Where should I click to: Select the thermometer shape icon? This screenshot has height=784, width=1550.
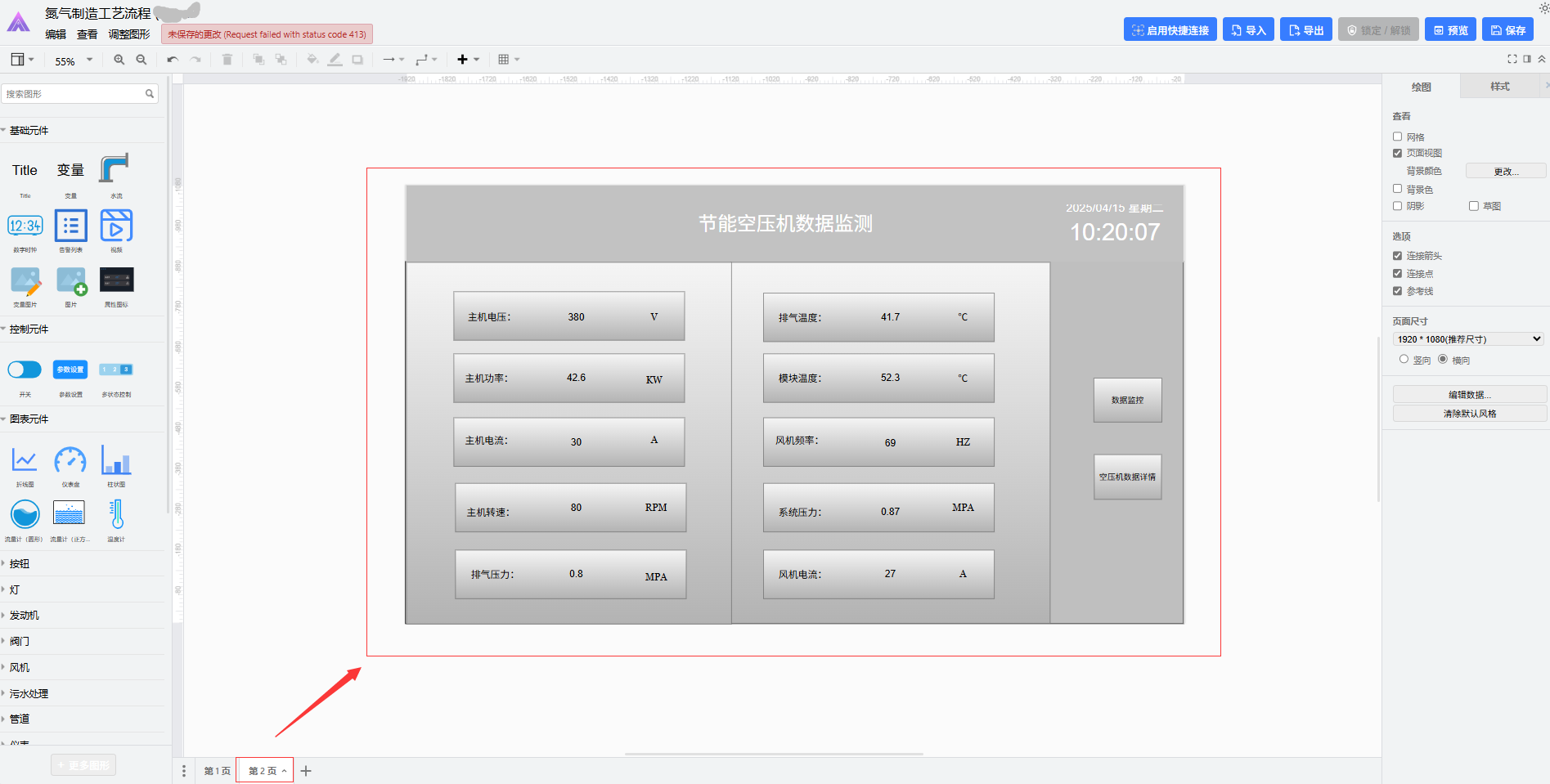click(116, 515)
